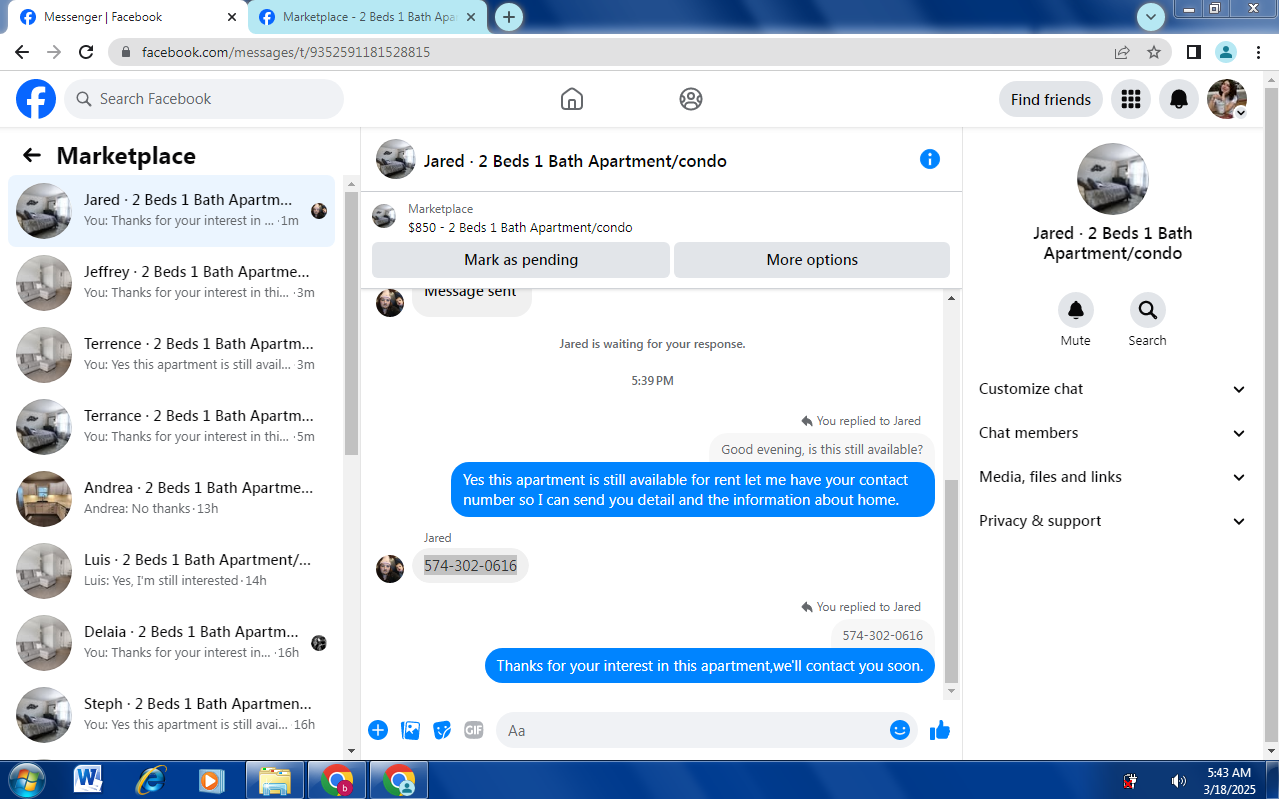Open new Chrome tab

pyautogui.click(x=509, y=17)
